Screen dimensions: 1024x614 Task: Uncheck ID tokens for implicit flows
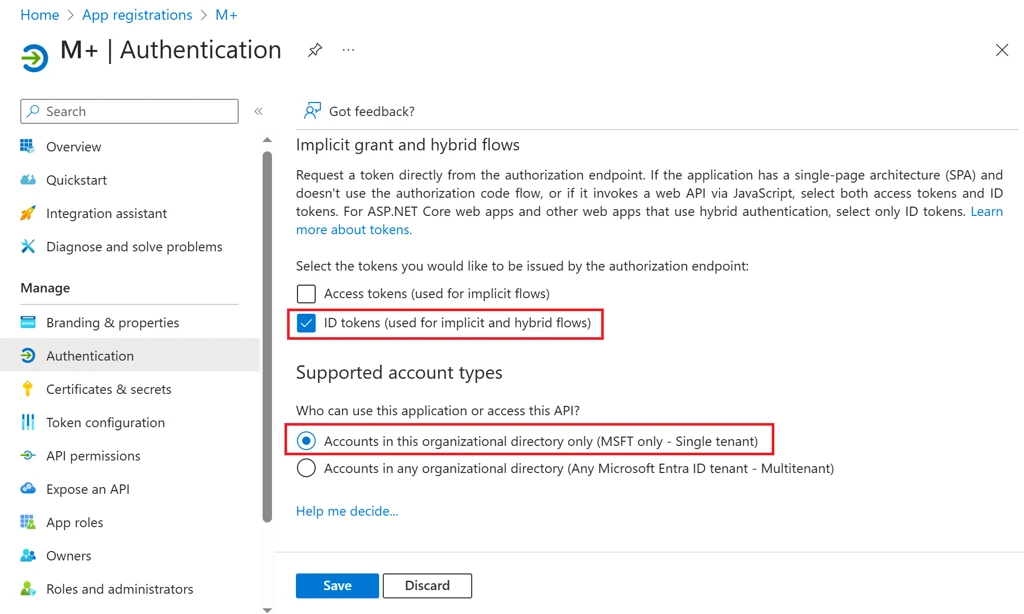click(x=306, y=324)
